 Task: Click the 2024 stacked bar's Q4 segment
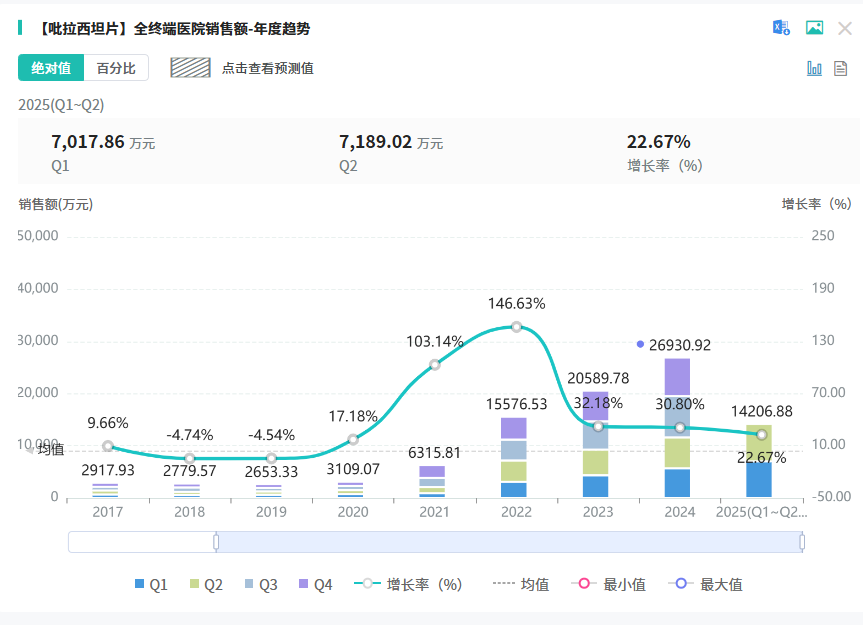coord(677,375)
